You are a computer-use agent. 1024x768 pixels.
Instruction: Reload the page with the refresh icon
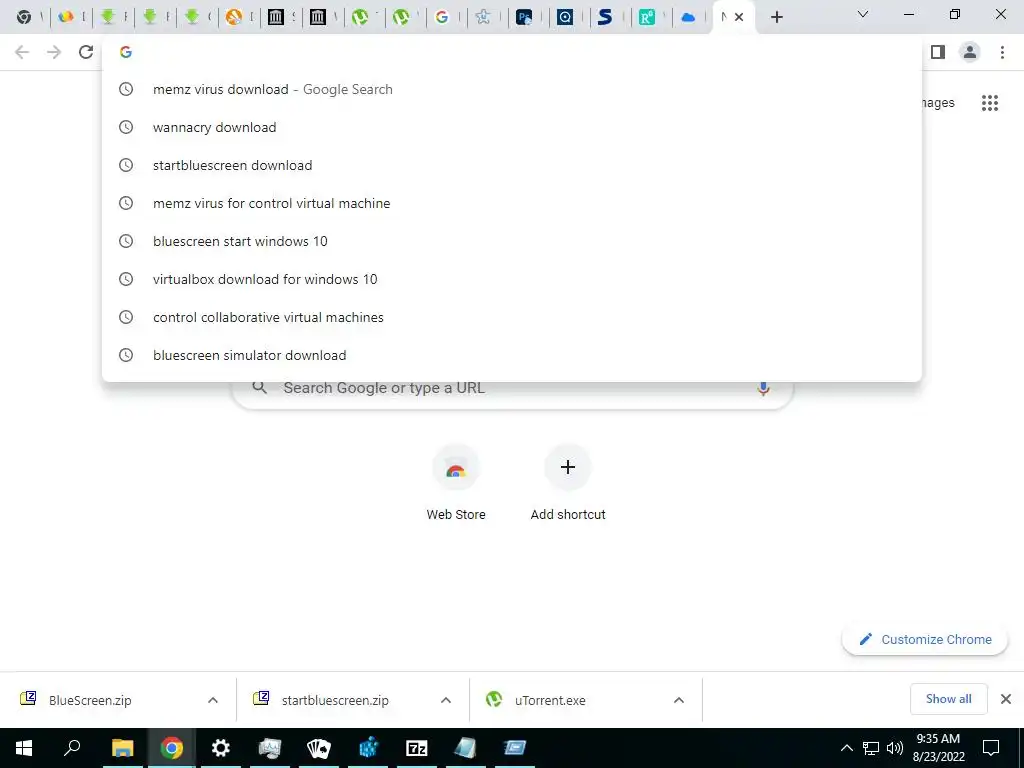click(86, 52)
